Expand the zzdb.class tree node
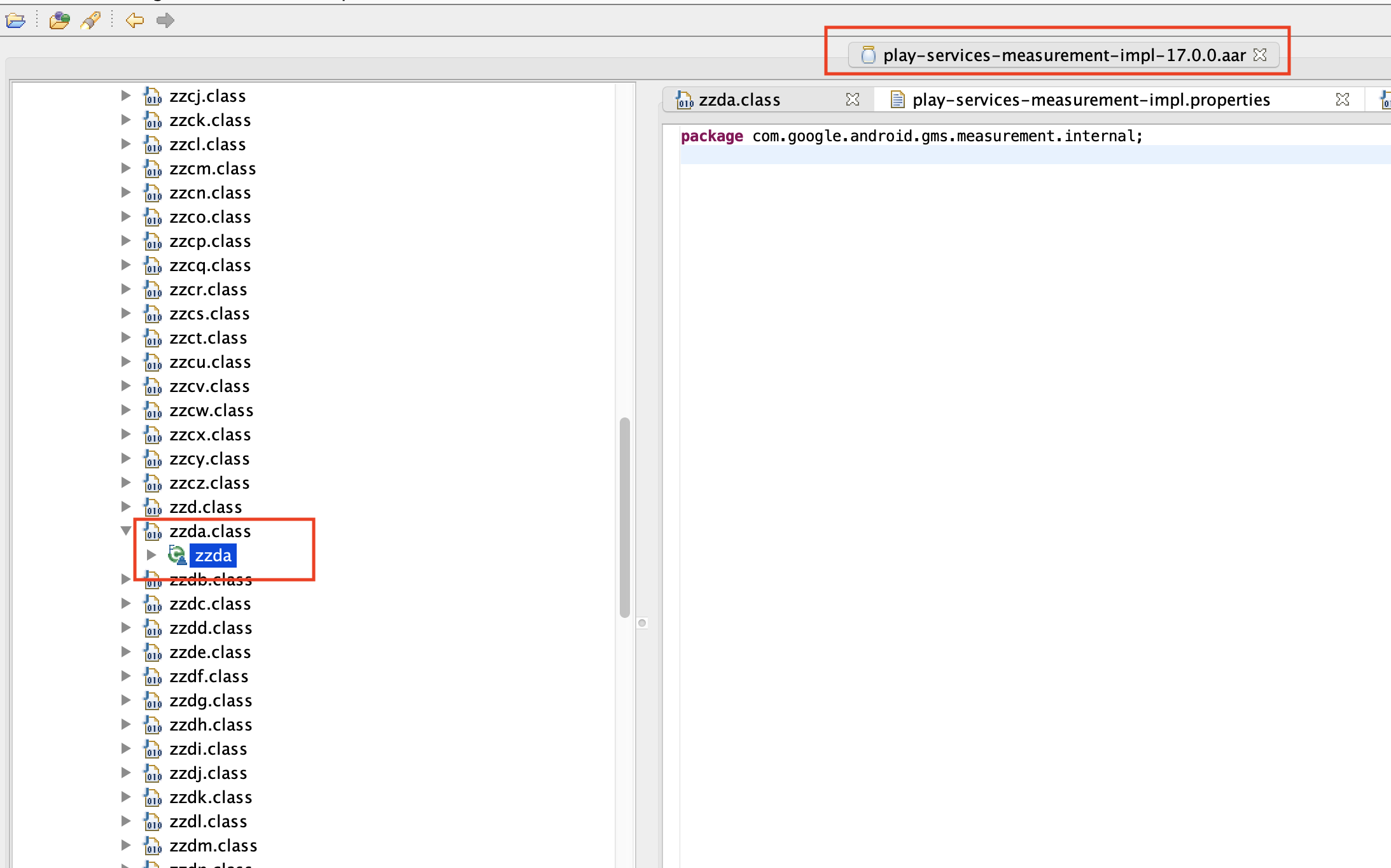 pyautogui.click(x=125, y=579)
